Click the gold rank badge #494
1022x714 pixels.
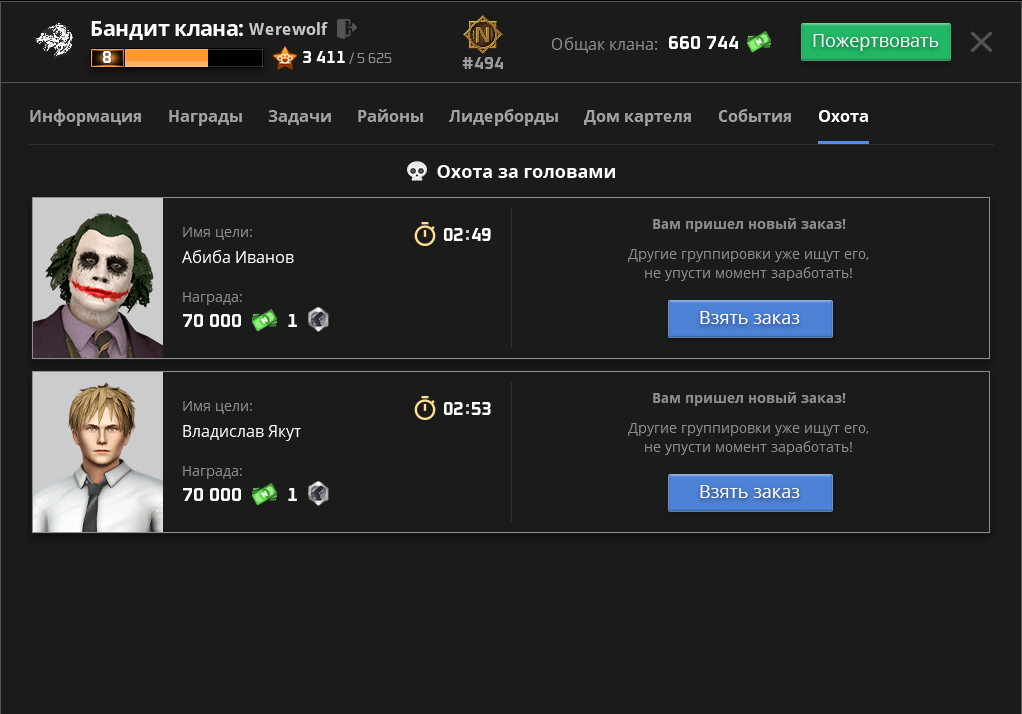pyautogui.click(x=483, y=36)
